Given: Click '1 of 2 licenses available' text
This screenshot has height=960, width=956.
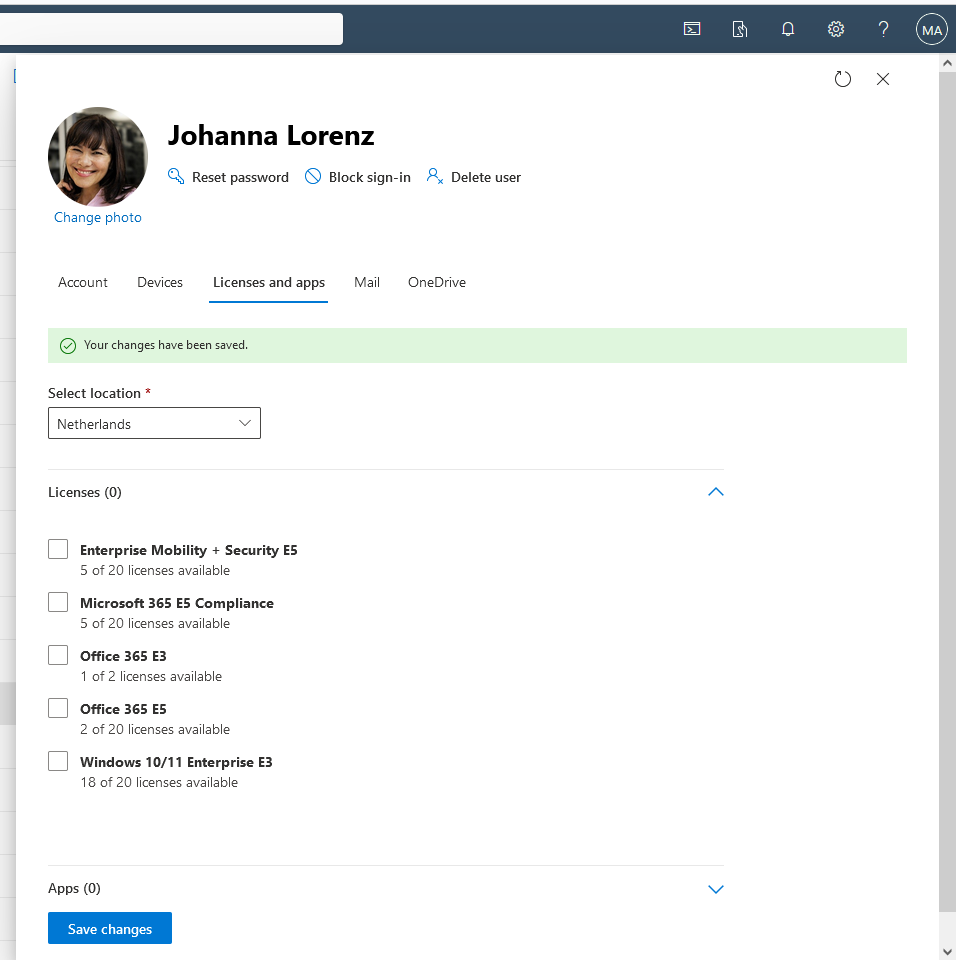Looking at the screenshot, I should click(x=151, y=677).
